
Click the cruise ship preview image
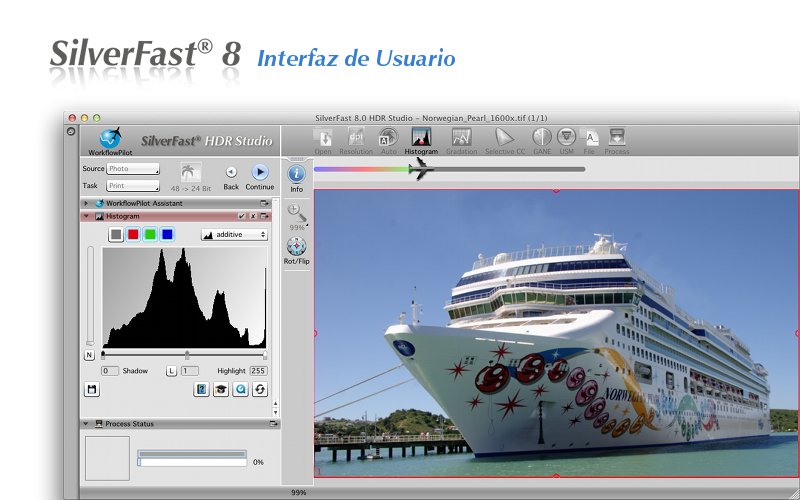(x=557, y=334)
